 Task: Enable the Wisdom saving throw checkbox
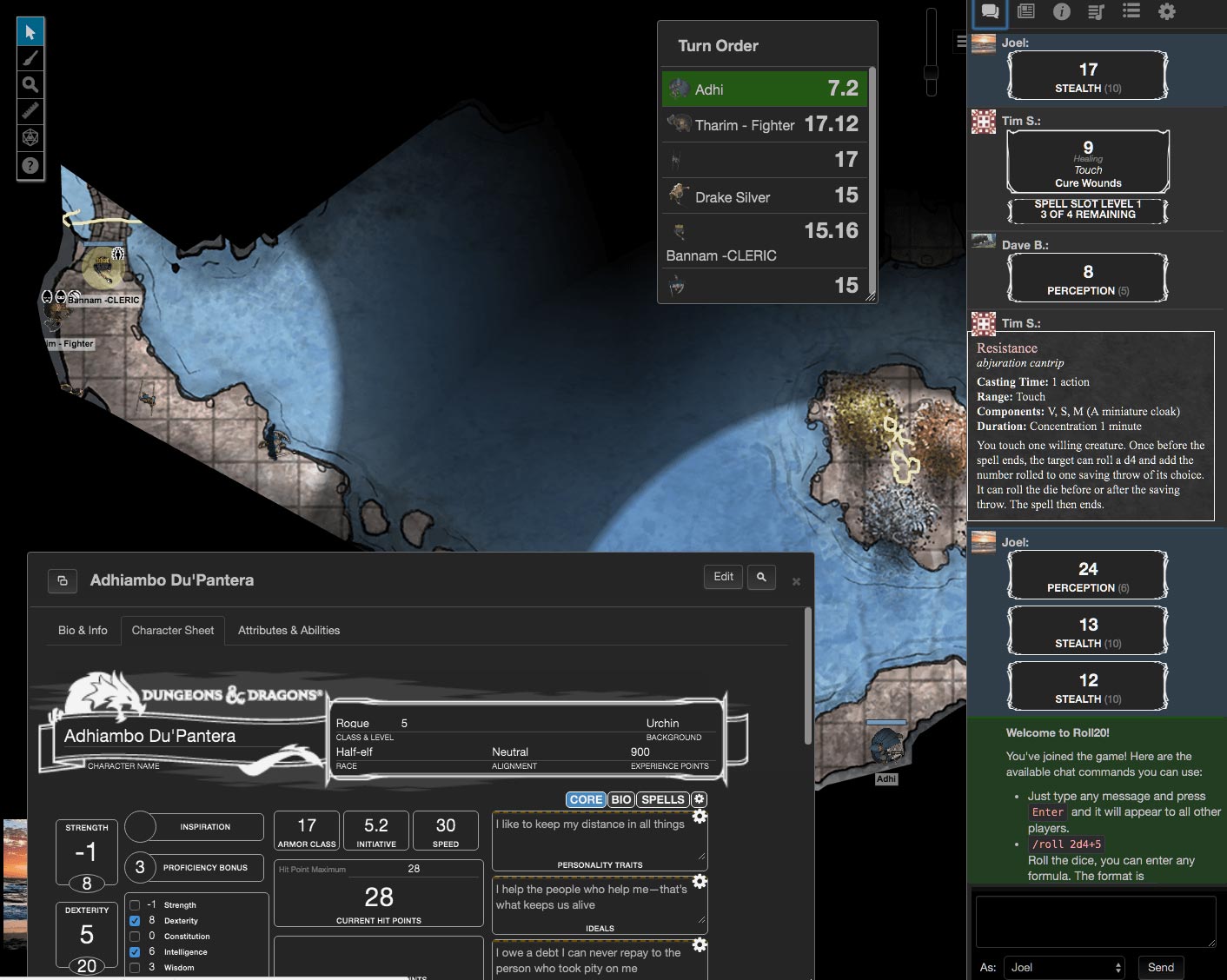click(135, 967)
